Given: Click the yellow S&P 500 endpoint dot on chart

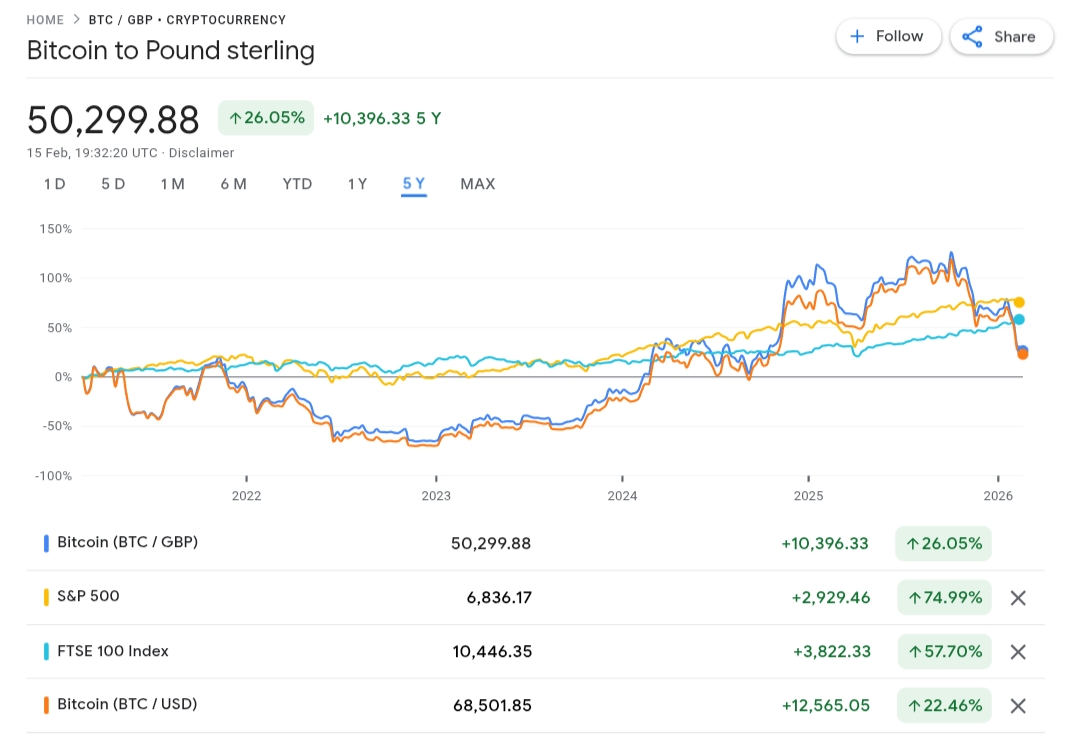Looking at the screenshot, I should [x=1019, y=302].
